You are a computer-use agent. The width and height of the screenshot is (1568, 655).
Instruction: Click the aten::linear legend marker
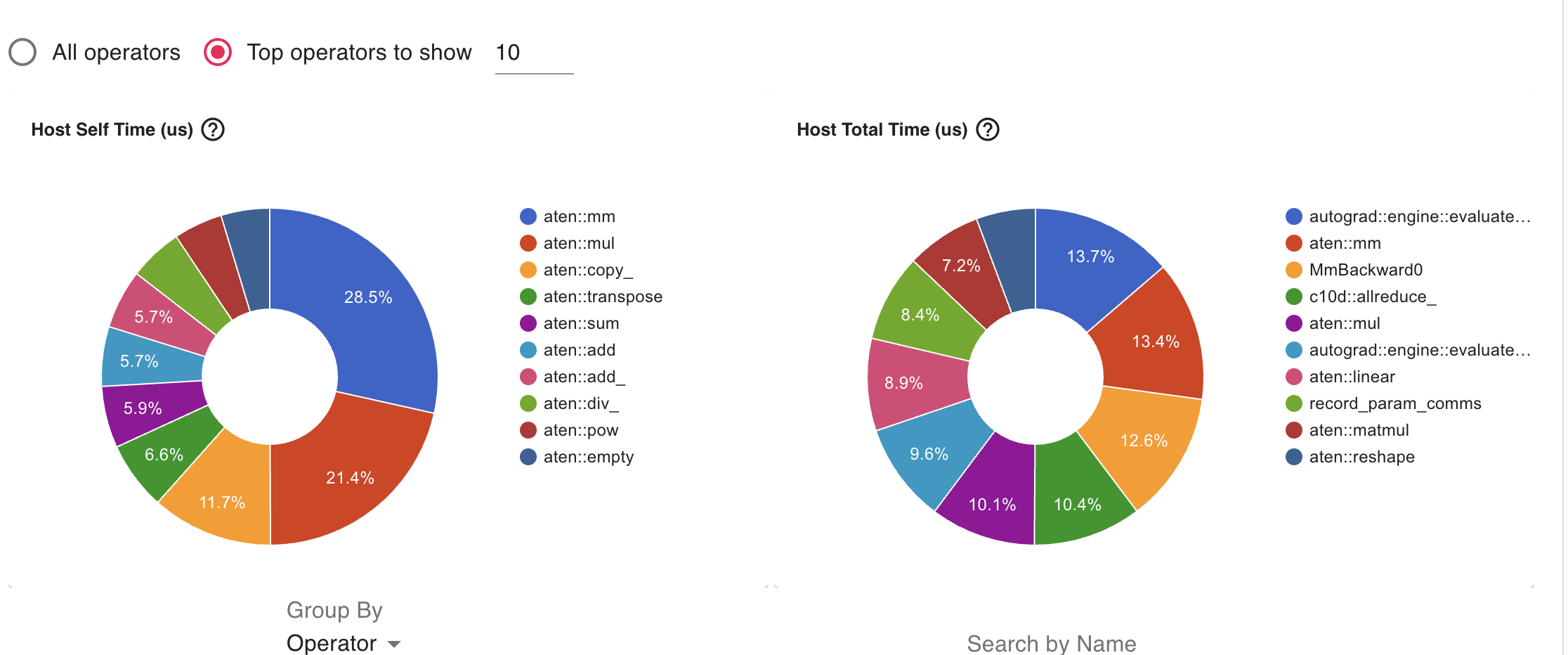coord(1294,377)
